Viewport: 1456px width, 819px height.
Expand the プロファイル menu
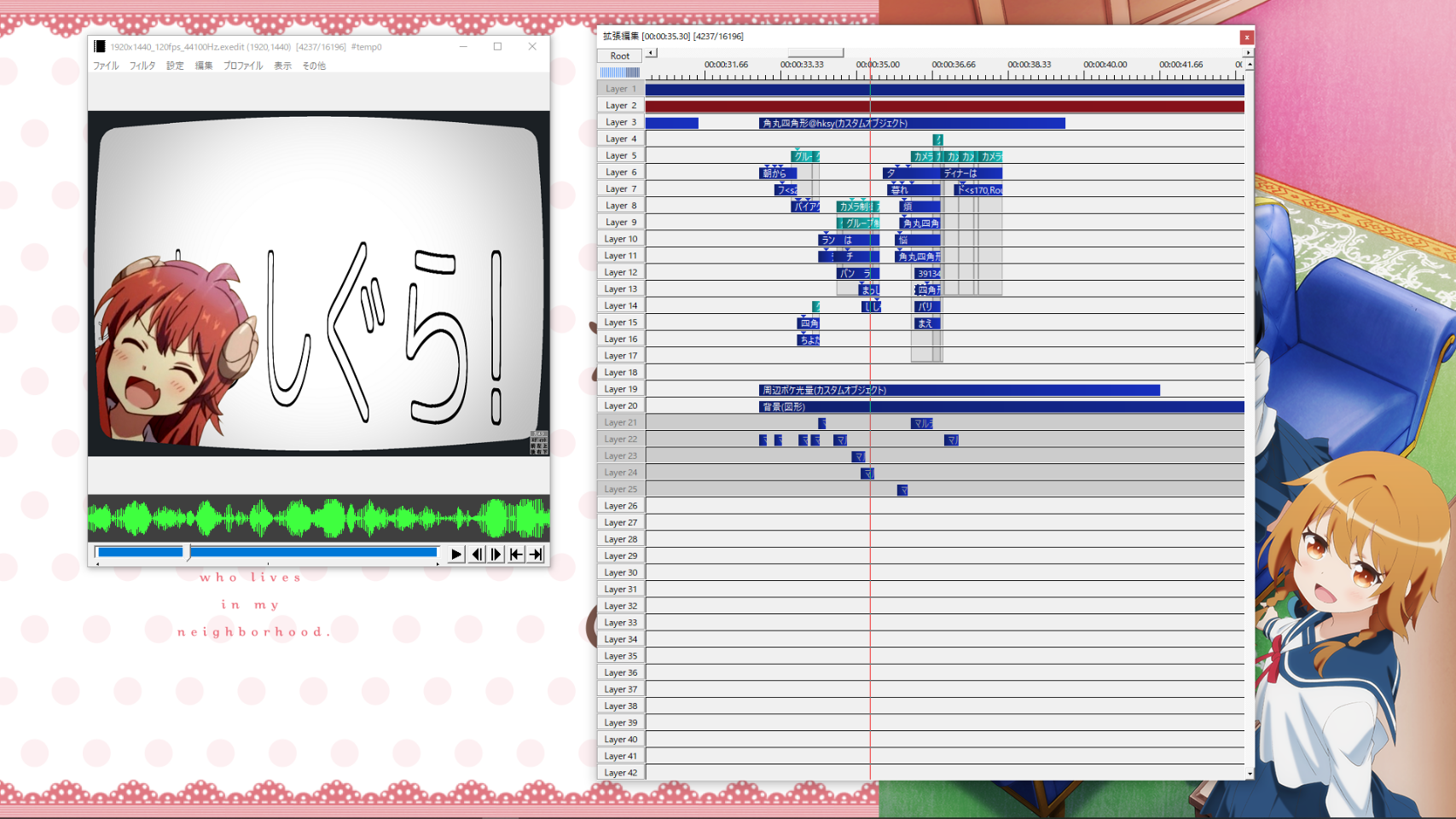[x=243, y=66]
